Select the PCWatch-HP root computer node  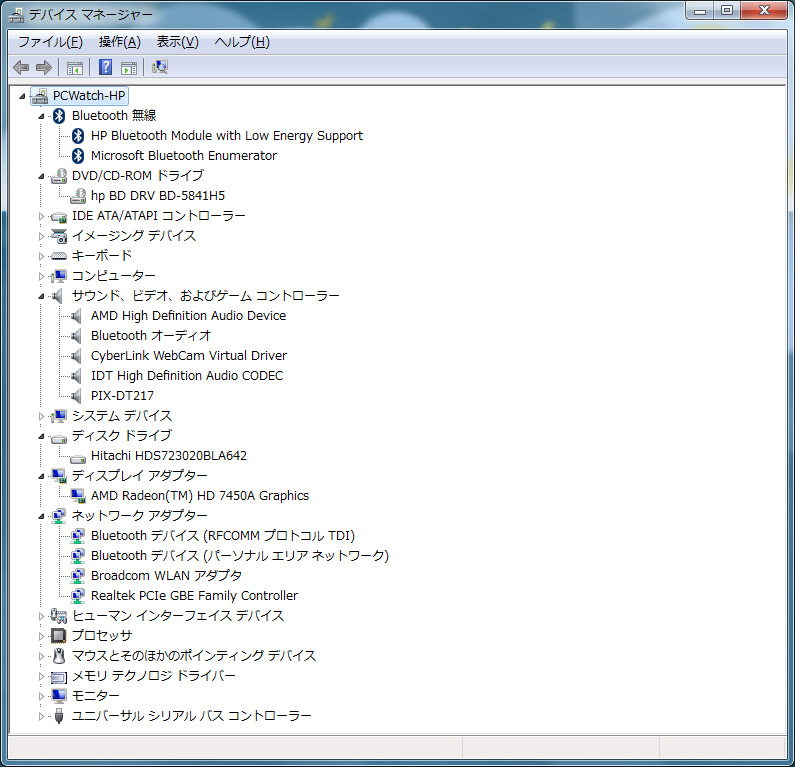89,96
